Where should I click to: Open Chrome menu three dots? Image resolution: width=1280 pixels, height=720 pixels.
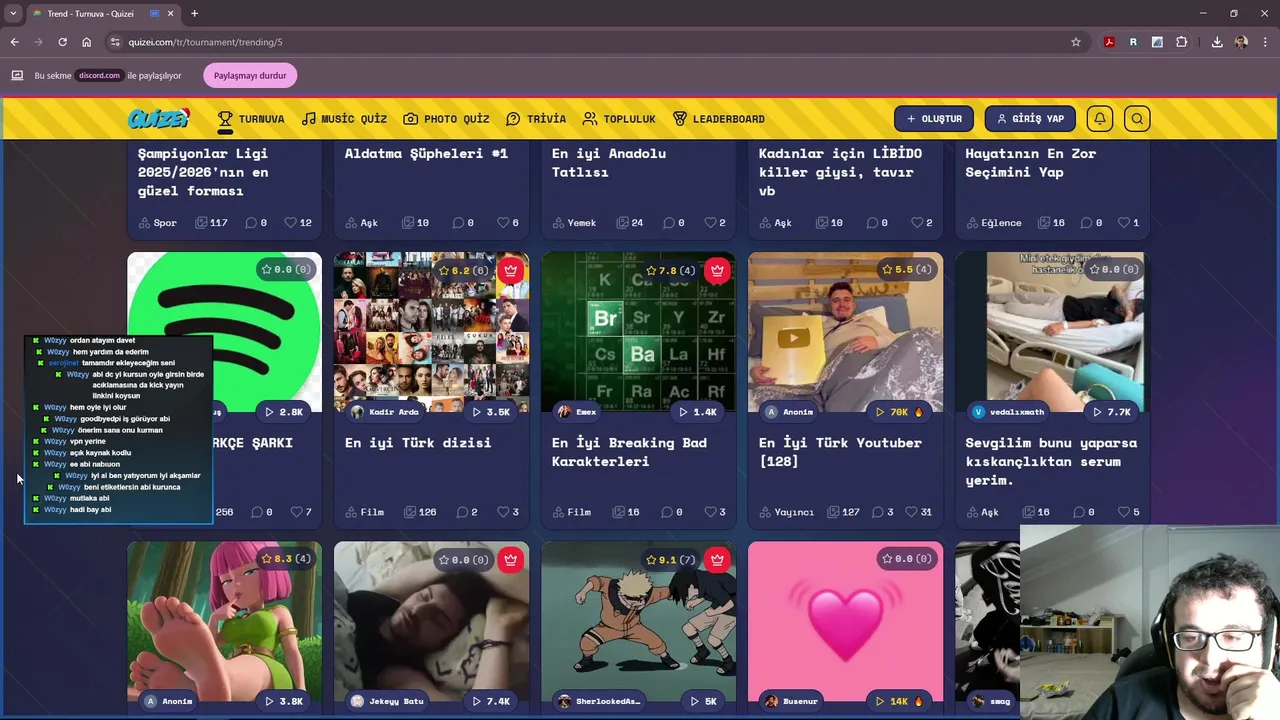pos(1265,42)
